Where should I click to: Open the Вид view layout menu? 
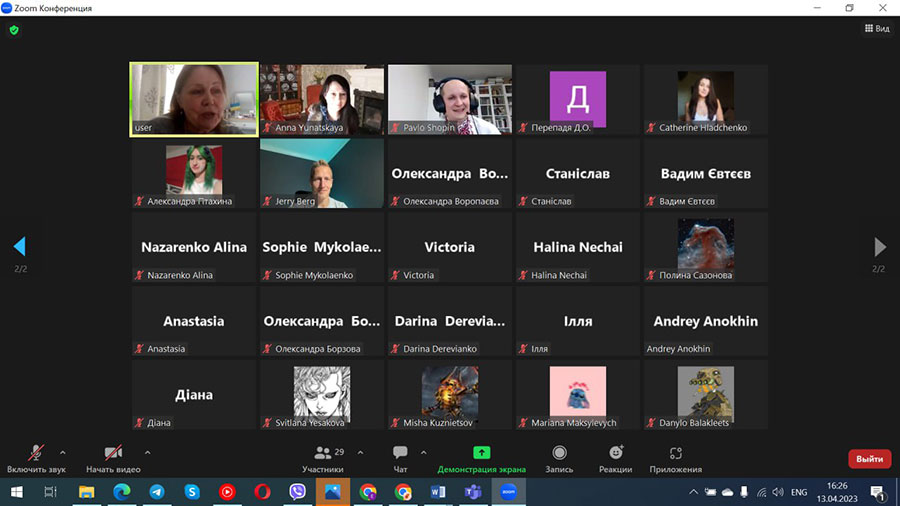pyautogui.click(x=876, y=29)
